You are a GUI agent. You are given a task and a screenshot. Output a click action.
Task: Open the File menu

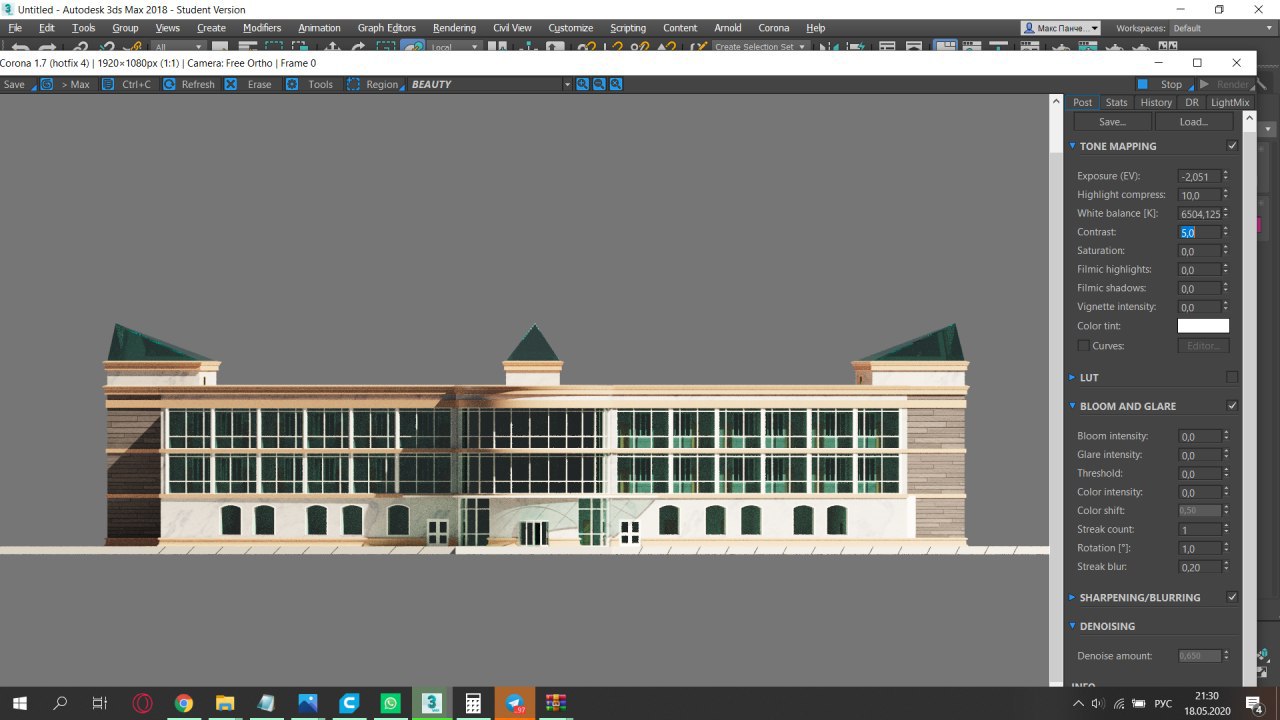15,28
